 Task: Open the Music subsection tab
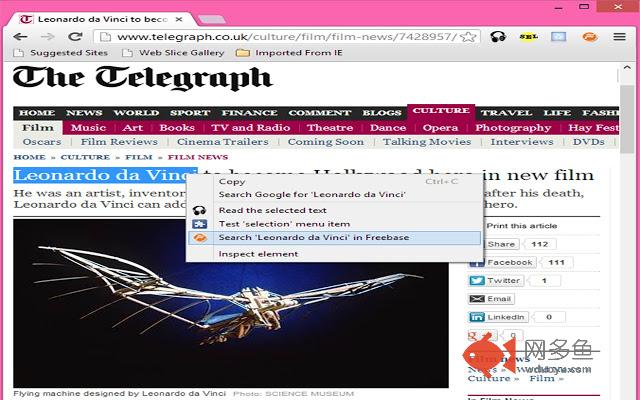[88, 128]
